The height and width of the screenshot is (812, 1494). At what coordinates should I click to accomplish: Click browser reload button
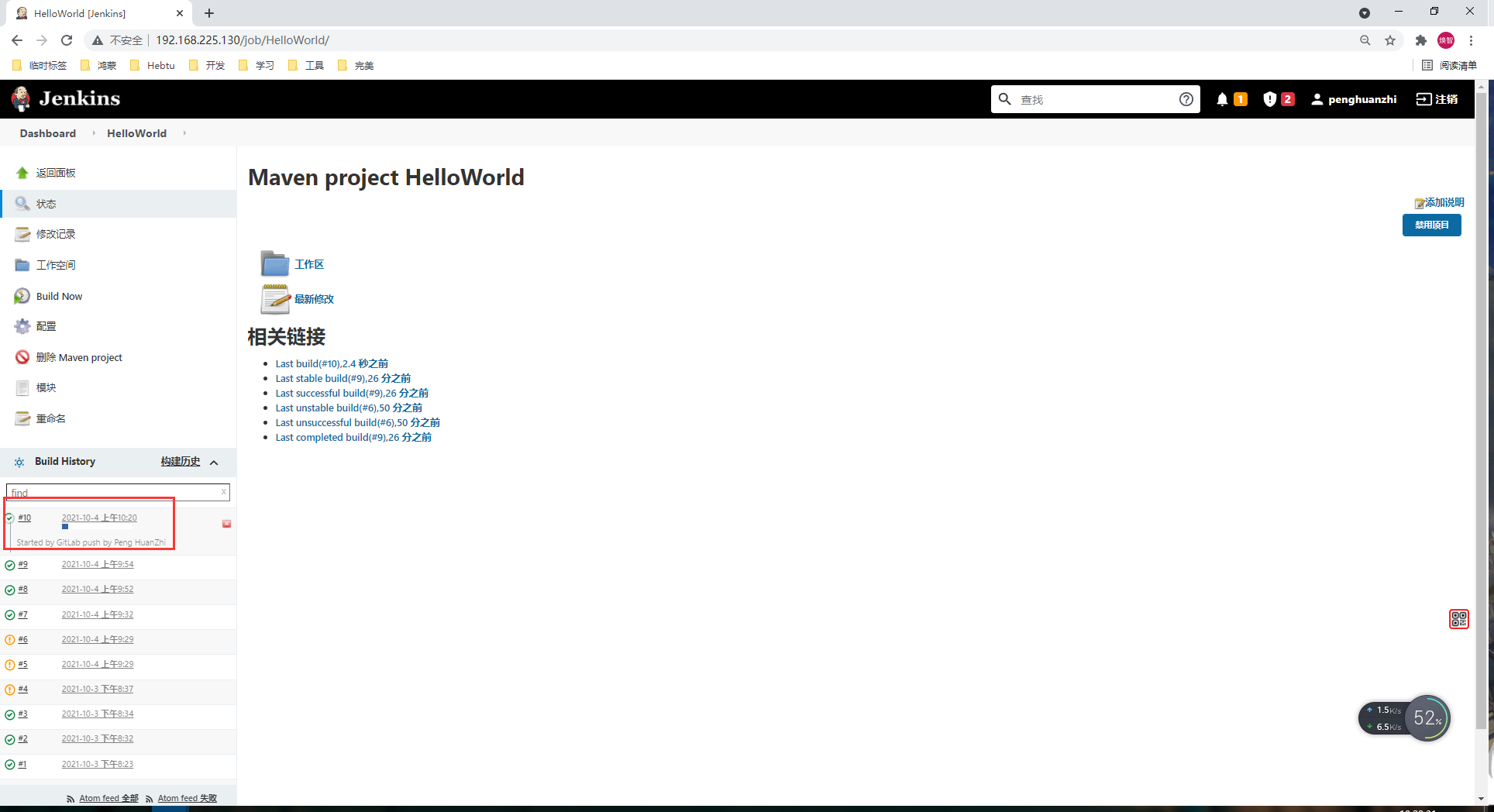tap(67, 40)
